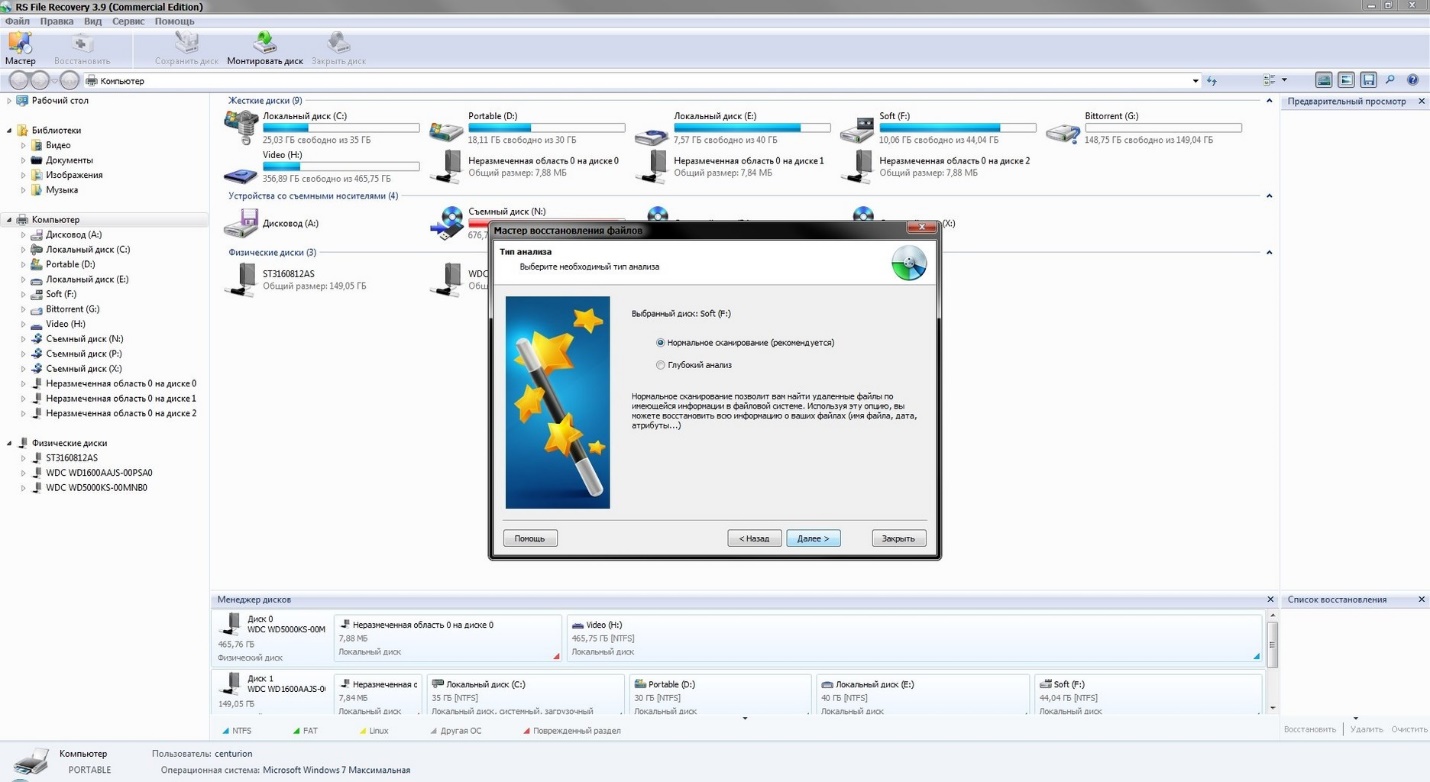This screenshot has width=1430, height=782.
Task: Close the Предварительный просмотр panel
Action: pos(1421,101)
